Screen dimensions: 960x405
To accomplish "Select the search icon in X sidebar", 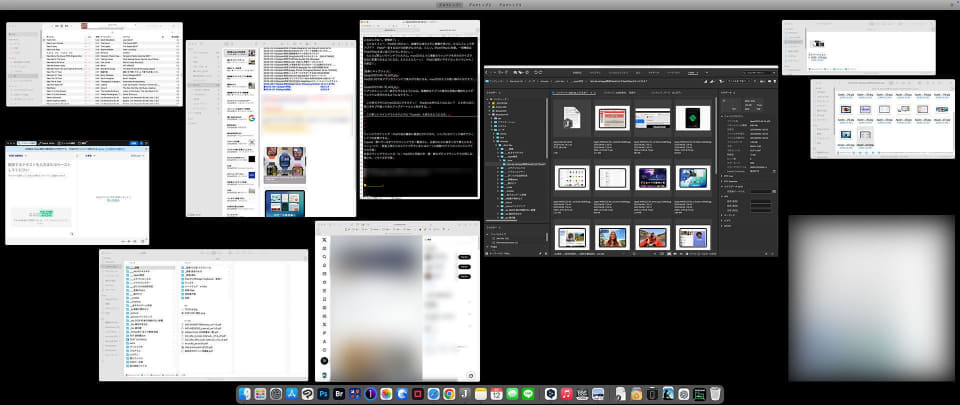I will pyautogui.click(x=324, y=257).
